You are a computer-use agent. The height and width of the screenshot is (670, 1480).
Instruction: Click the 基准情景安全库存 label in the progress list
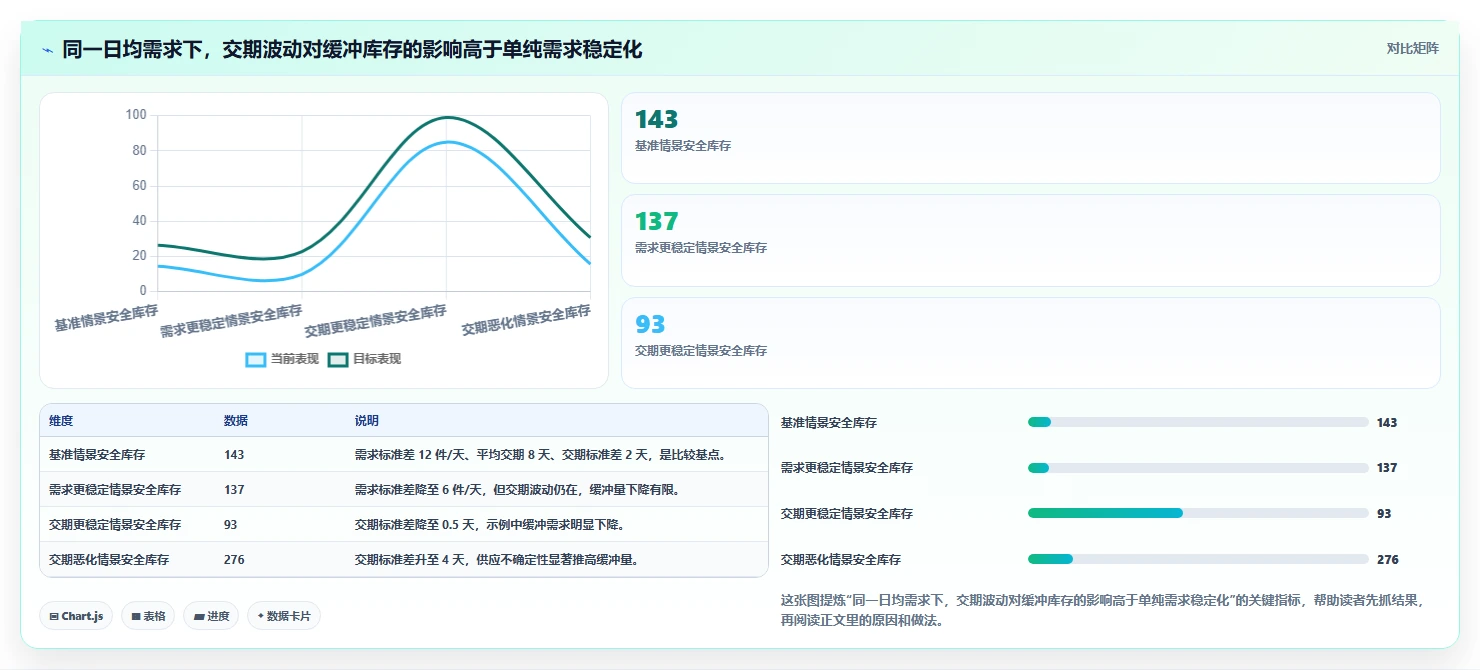pos(829,422)
